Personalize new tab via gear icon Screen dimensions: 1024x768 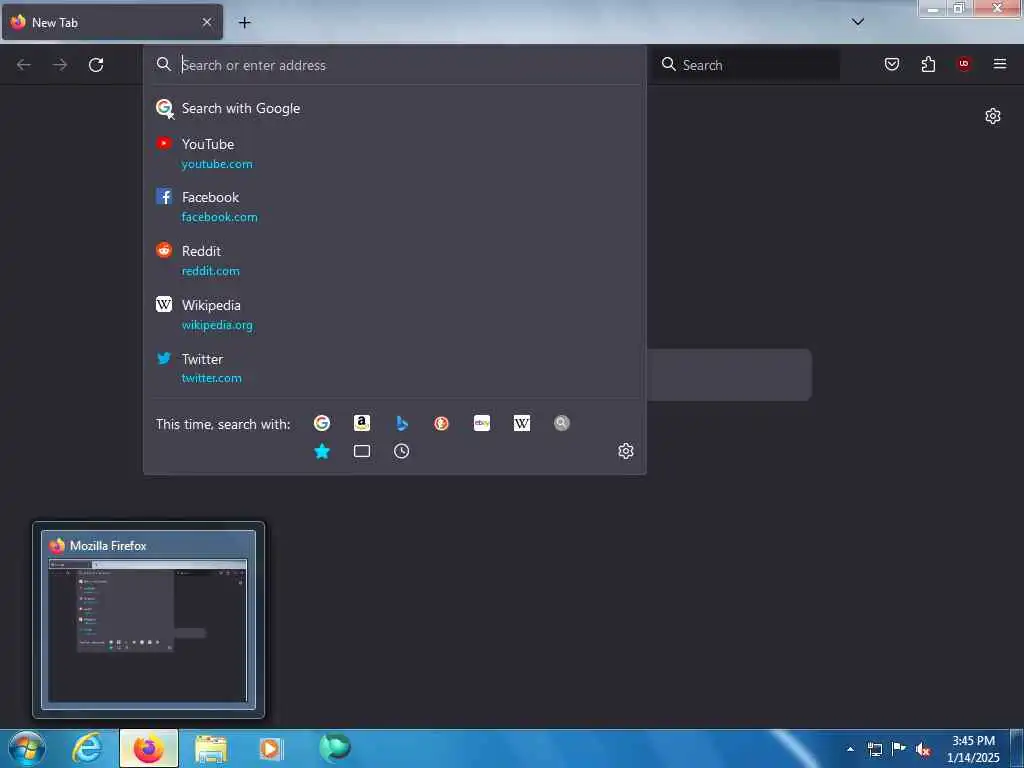(993, 116)
